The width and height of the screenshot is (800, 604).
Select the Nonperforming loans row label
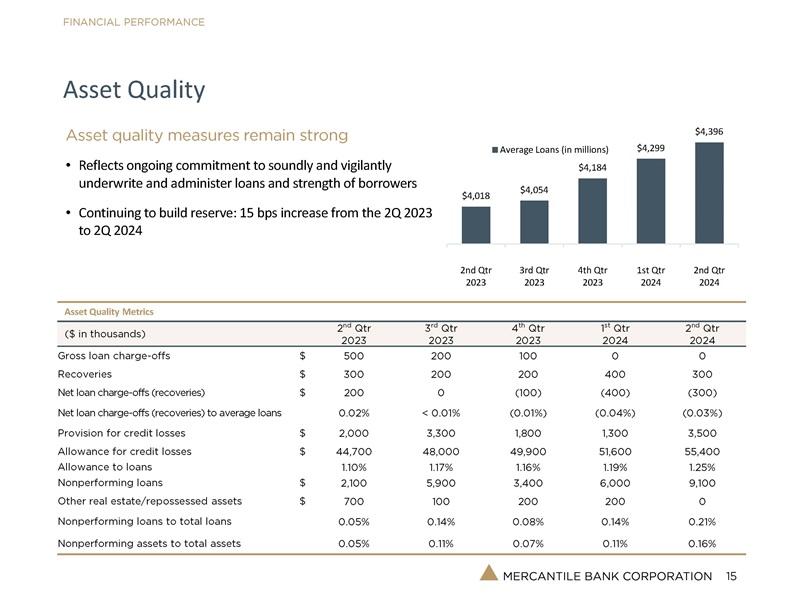coord(106,482)
